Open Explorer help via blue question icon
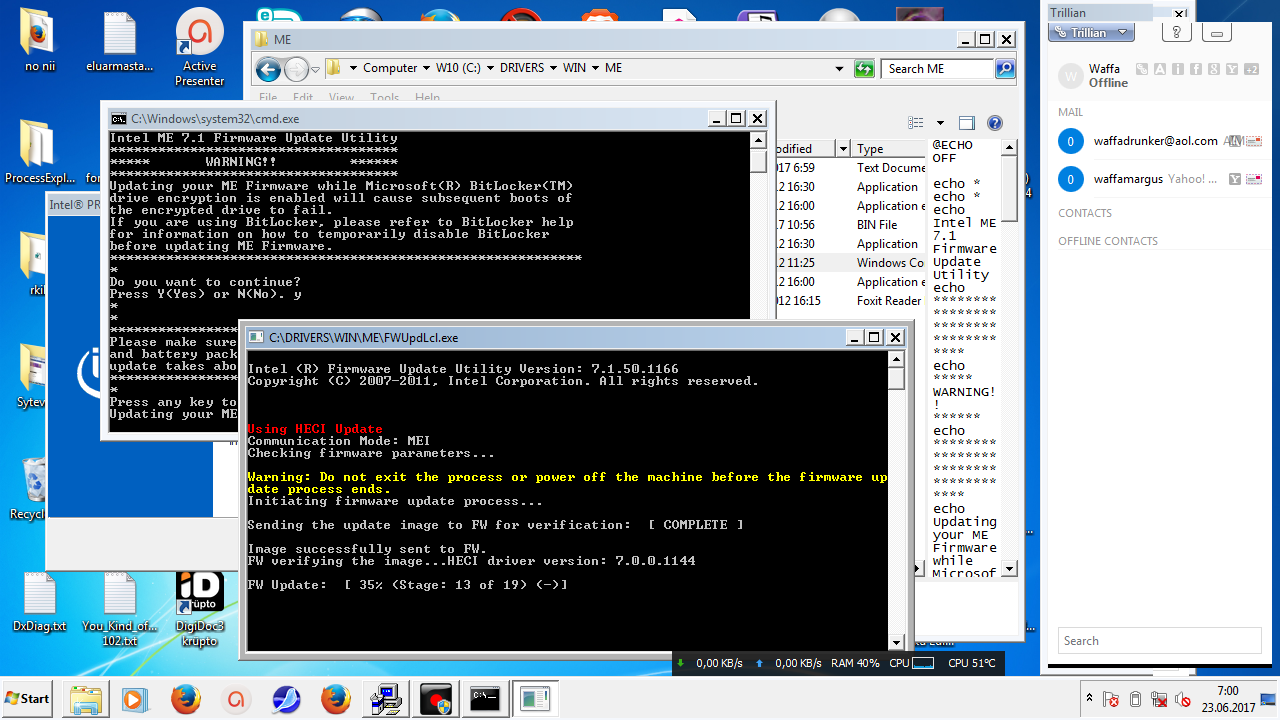Screen dimensions: 1280x720 tap(994, 123)
